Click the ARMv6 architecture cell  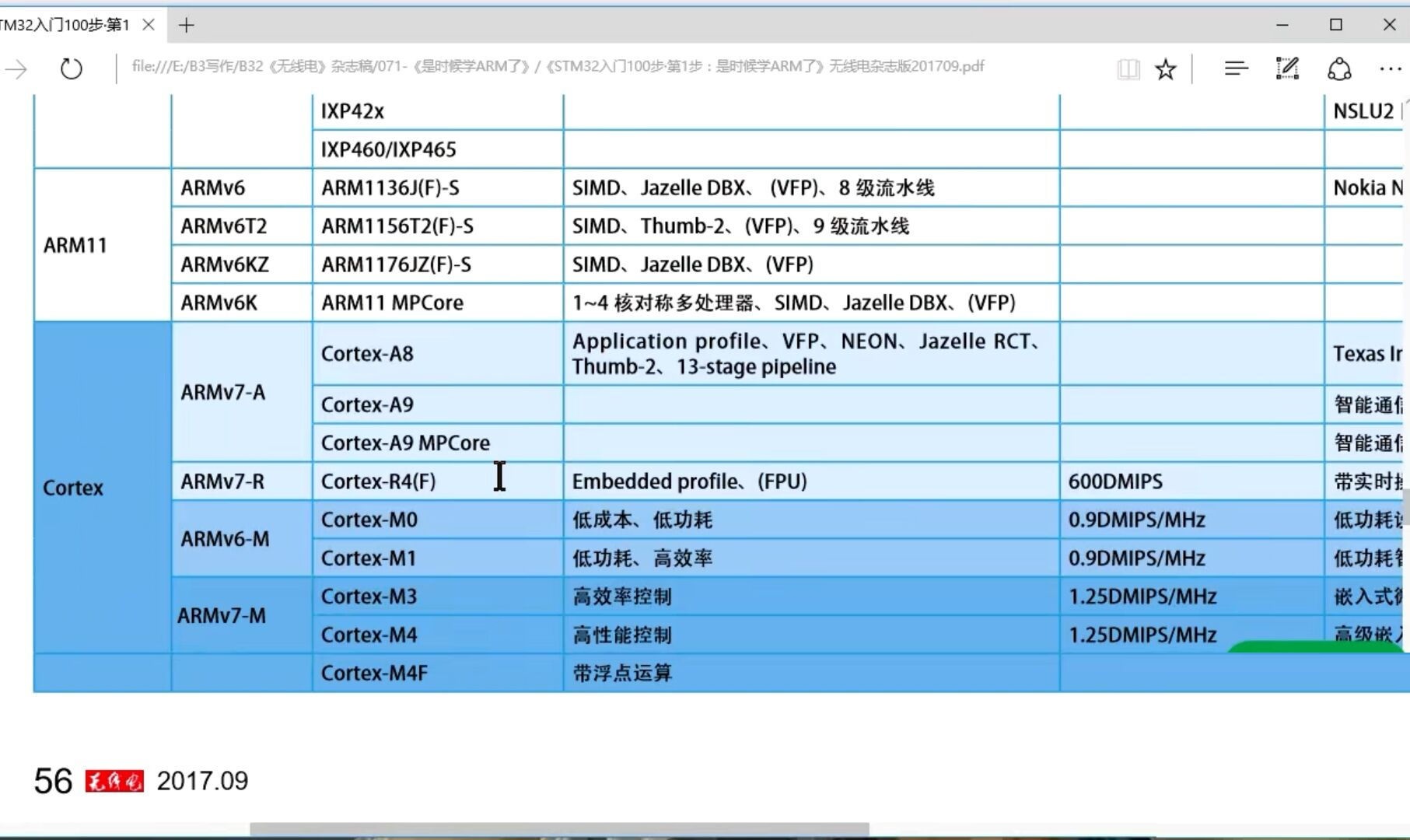coord(242,188)
